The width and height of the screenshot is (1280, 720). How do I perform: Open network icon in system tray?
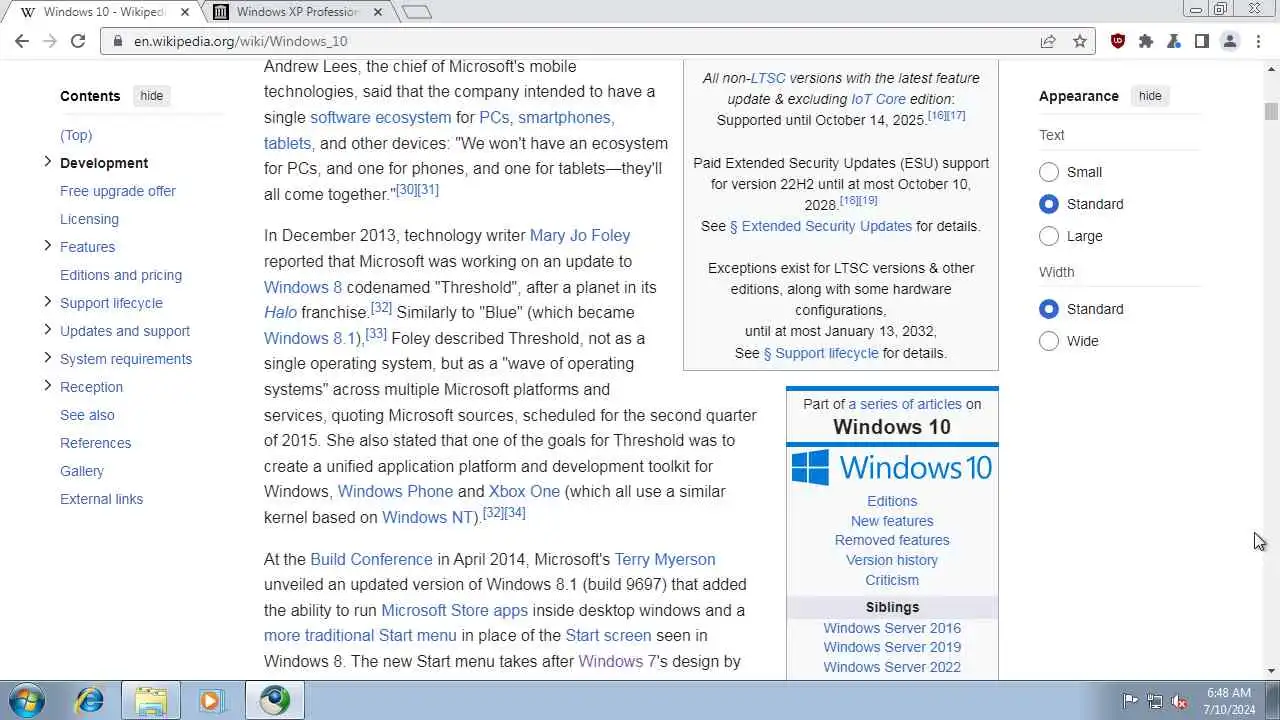[x=1155, y=701]
